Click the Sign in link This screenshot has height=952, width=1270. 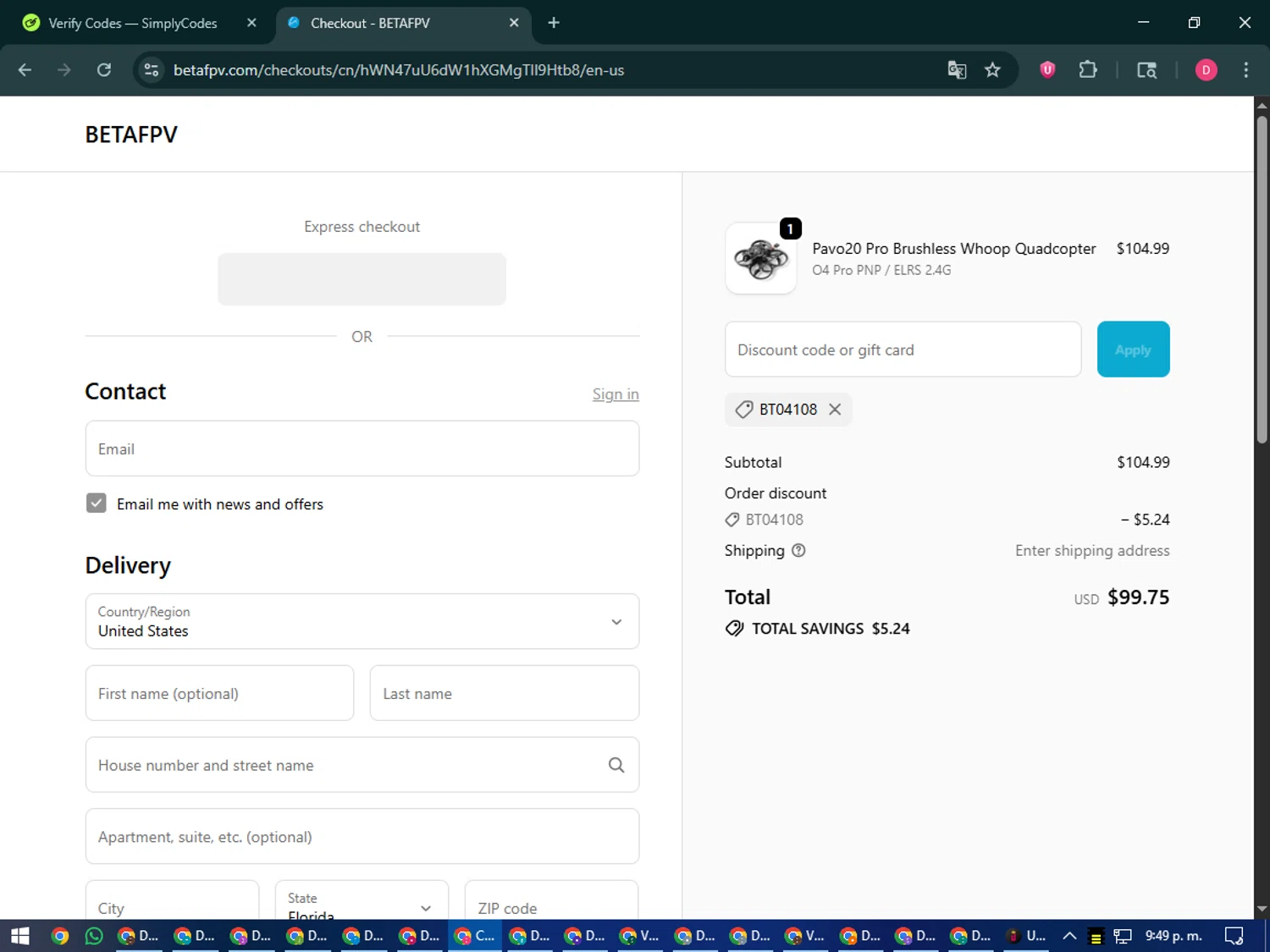tap(616, 394)
